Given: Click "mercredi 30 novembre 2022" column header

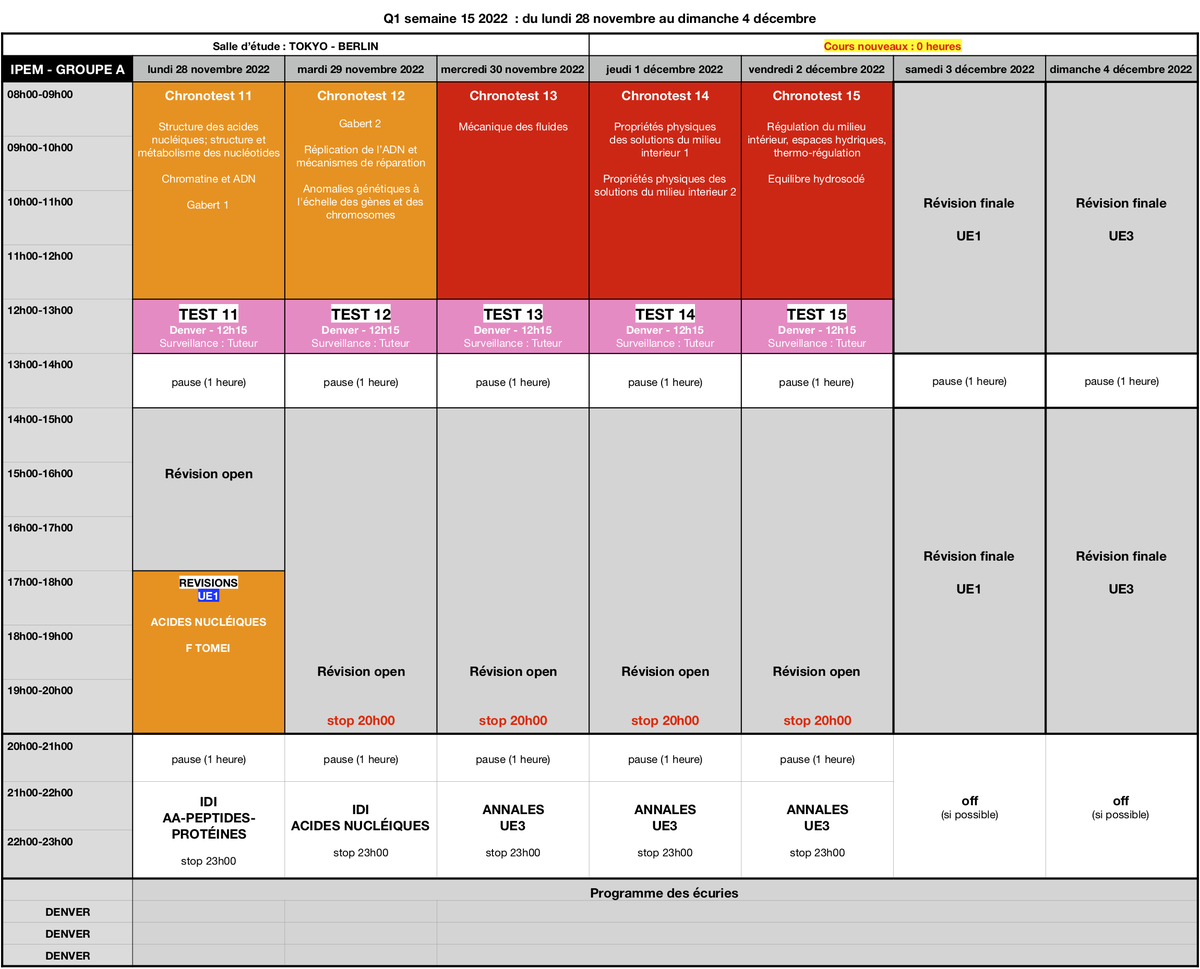Looking at the screenshot, I should coord(513,70).
